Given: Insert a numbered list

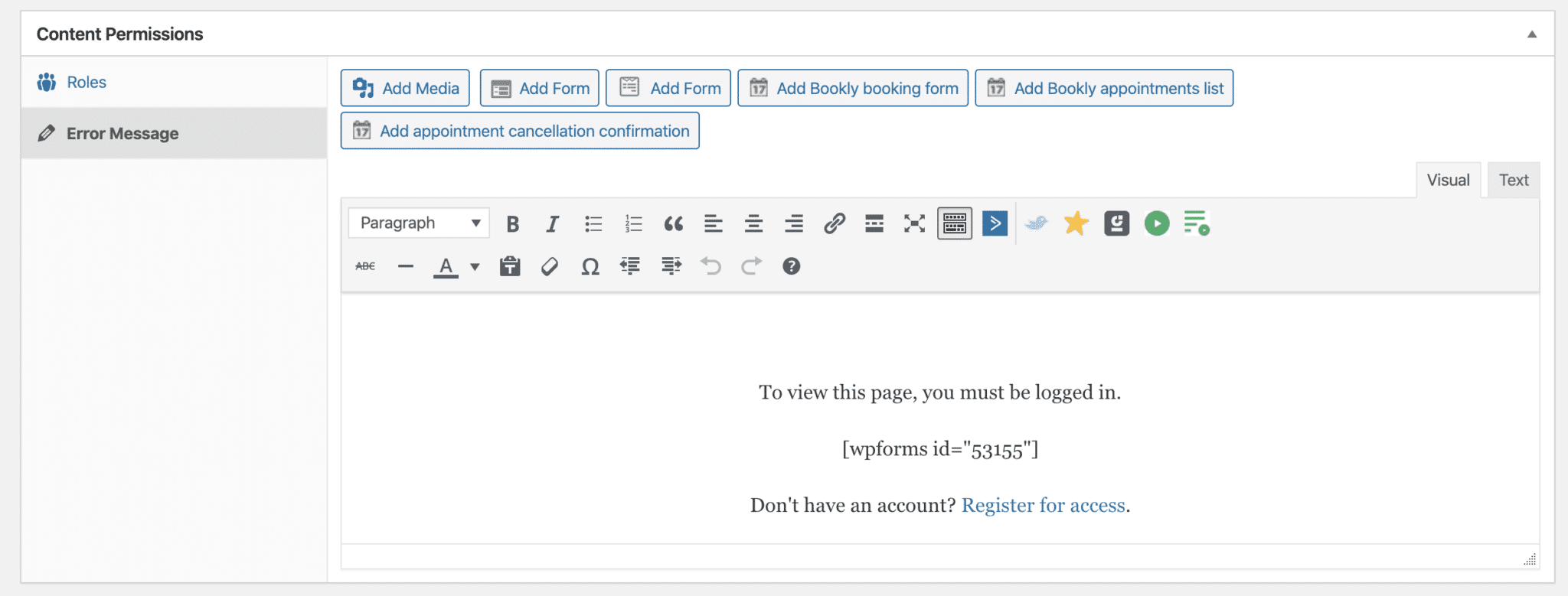Looking at the screenshot, I should coord(633,223).
